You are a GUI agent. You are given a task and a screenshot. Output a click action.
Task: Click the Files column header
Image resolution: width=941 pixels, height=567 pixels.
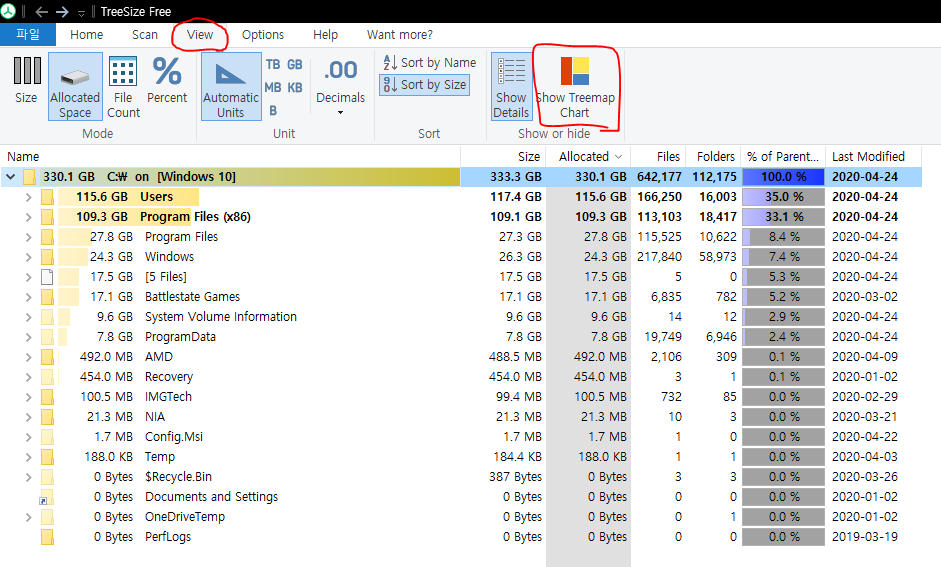658,157
